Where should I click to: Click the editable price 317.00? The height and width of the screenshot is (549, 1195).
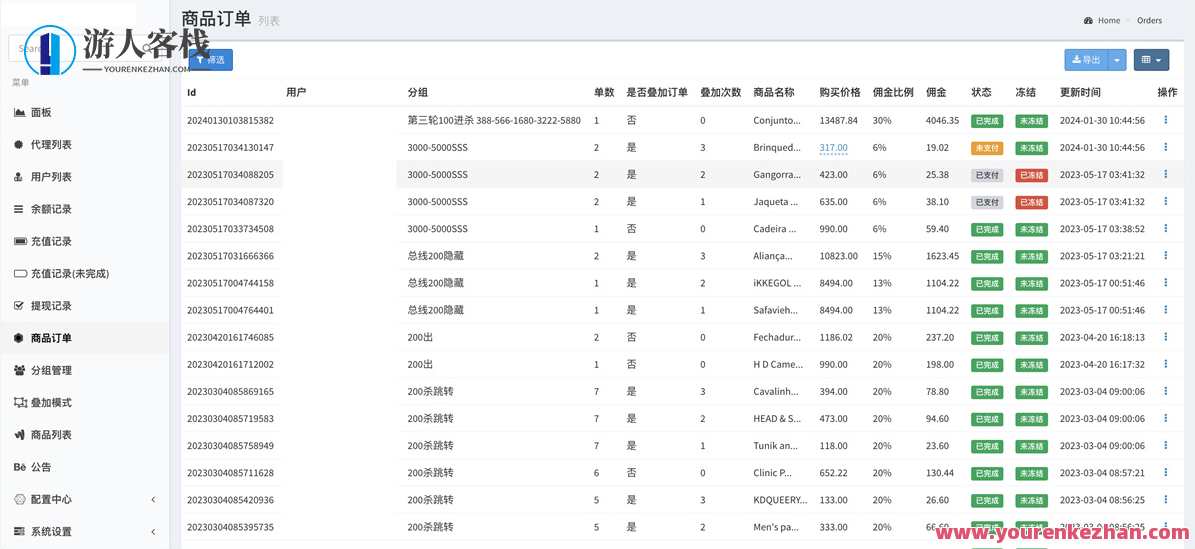point(833,148)
